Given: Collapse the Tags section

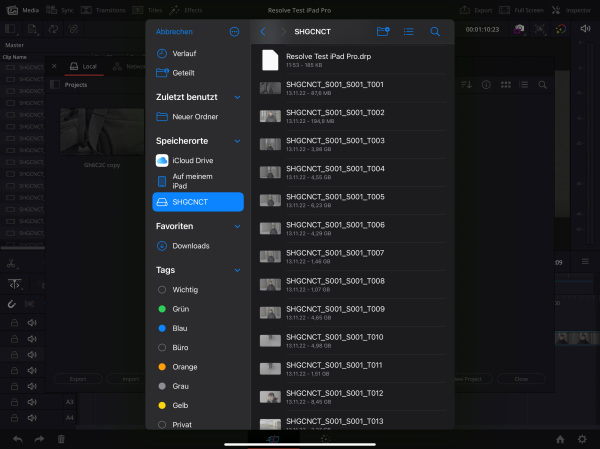Looking at the screenshot, I should [237, 270].
